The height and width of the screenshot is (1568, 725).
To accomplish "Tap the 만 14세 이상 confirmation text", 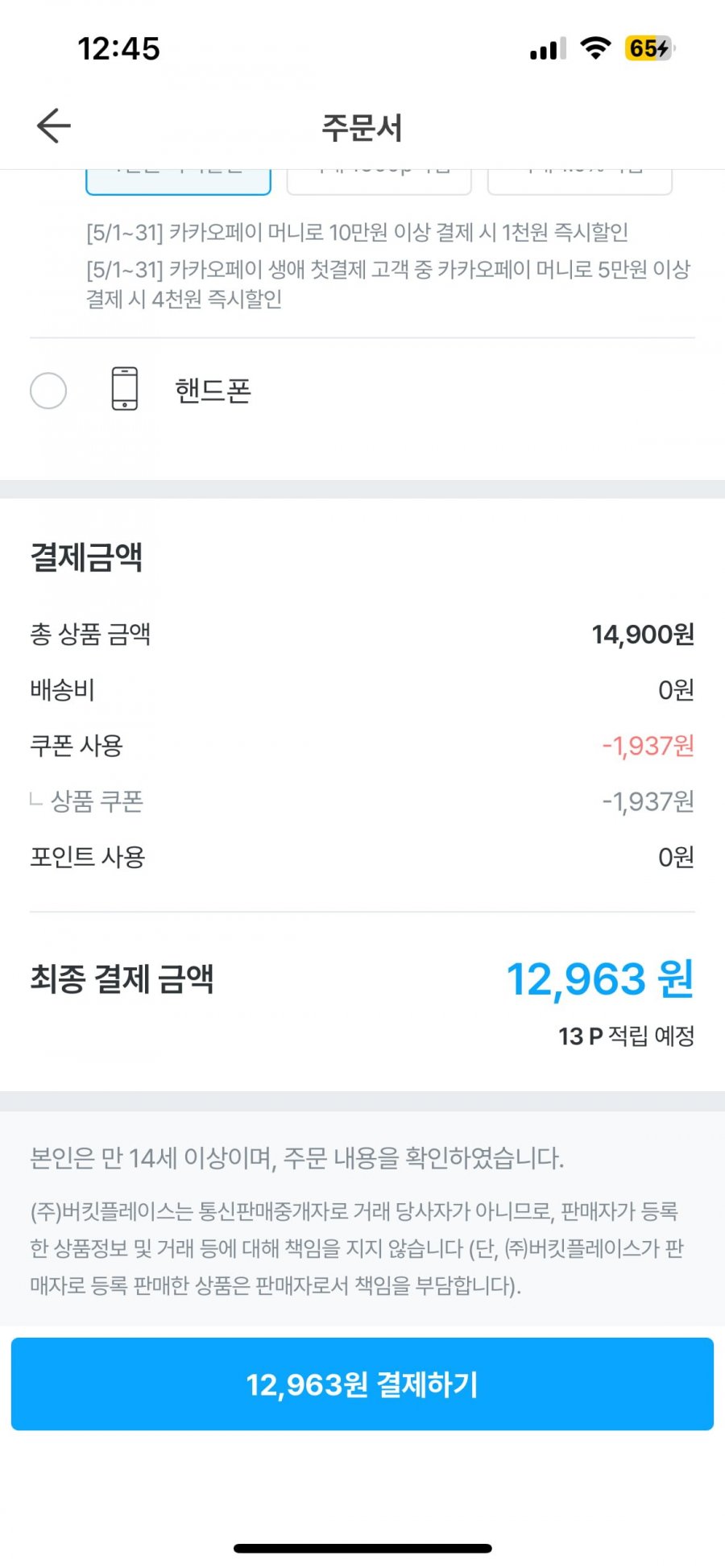I will click(296, 1158).
